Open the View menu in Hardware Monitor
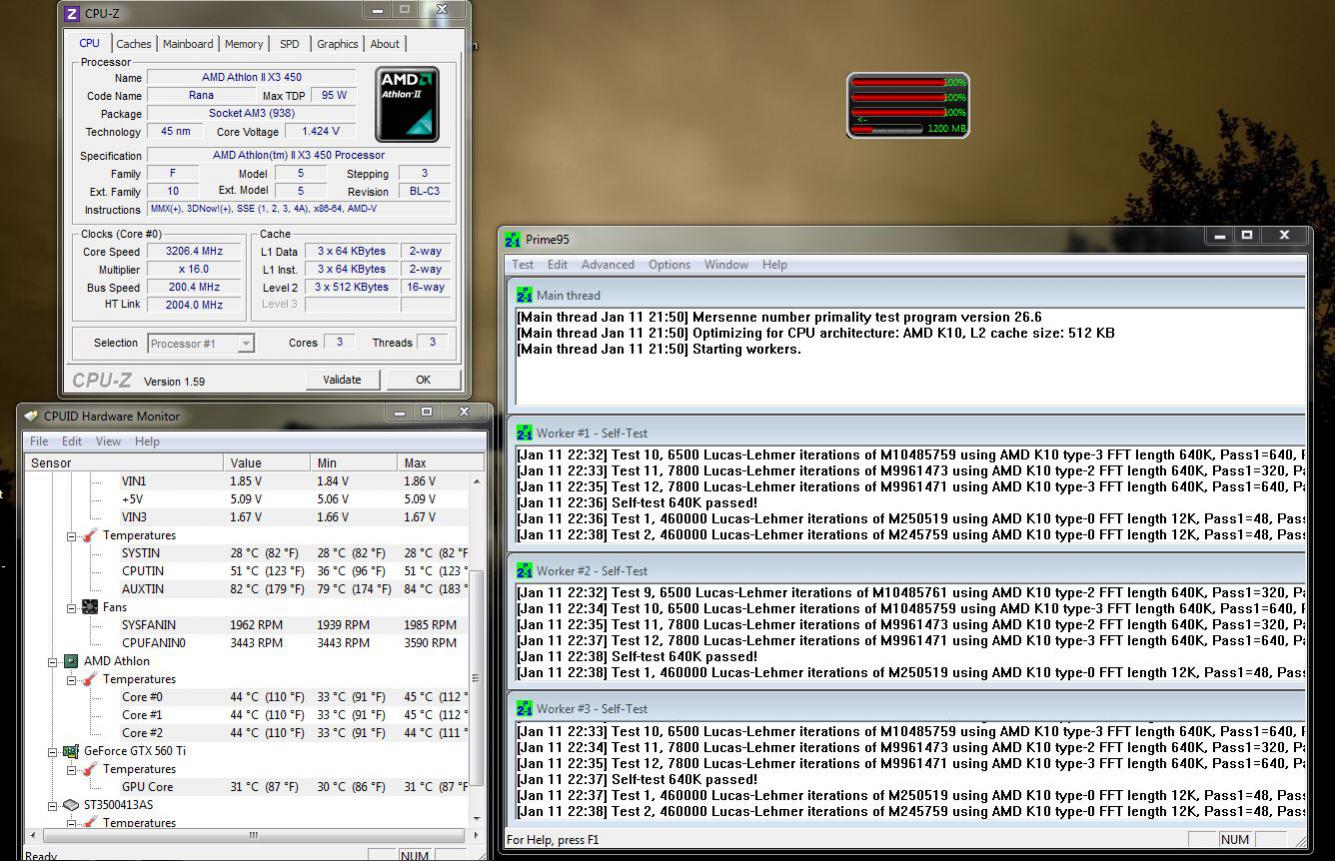Viewport: 1335px width, 861px height. pos(108,441)
